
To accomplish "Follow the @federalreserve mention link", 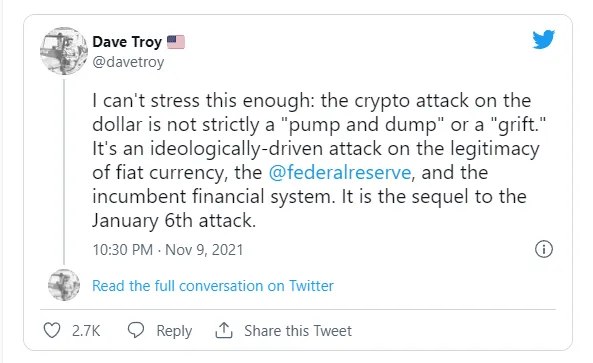I will pos(340,173).
